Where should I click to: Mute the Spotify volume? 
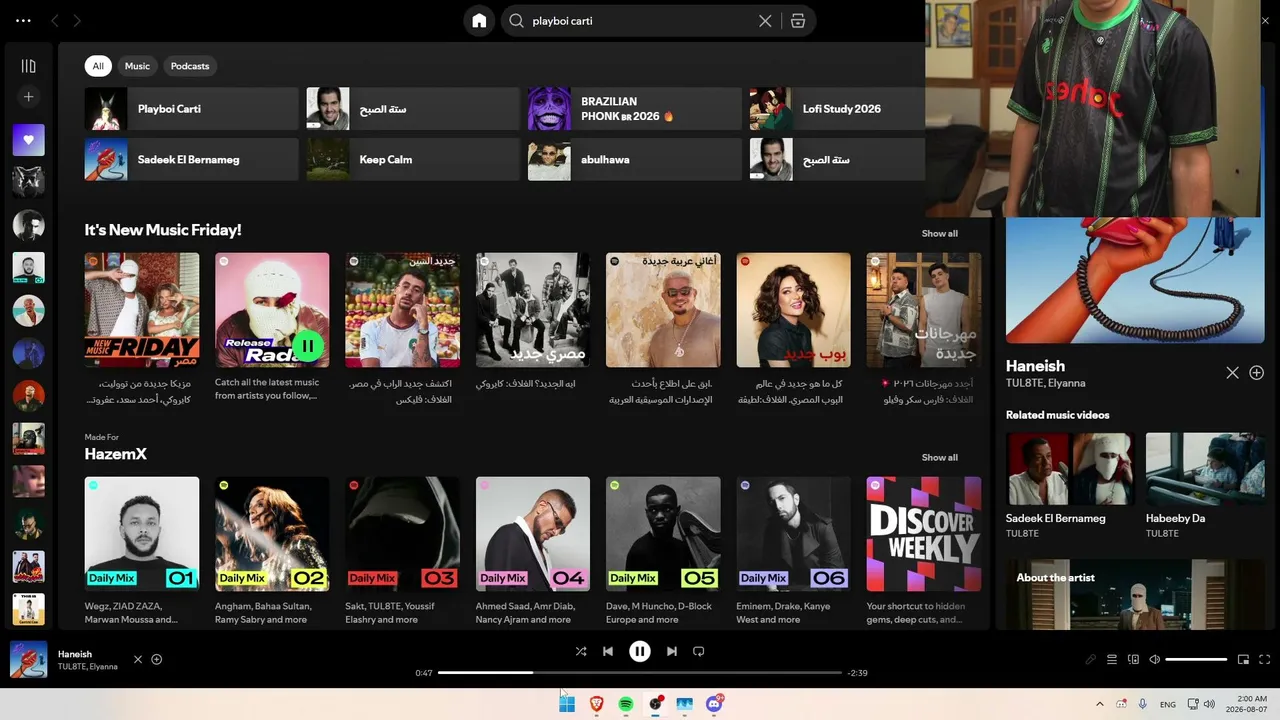click(1155, 660)
